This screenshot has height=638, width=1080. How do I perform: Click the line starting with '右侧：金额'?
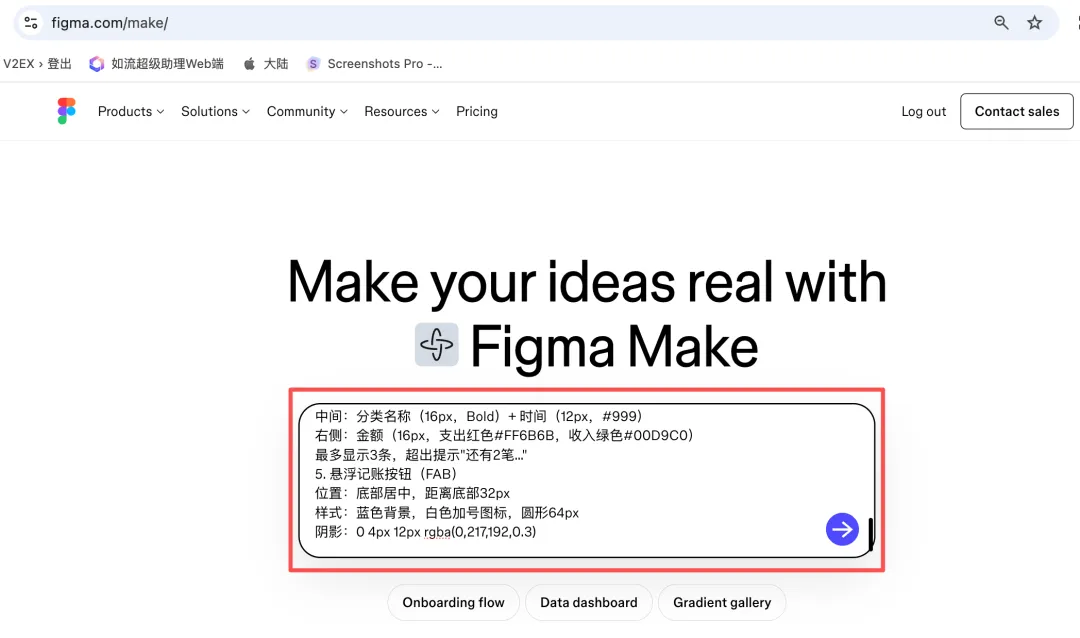[x=504, y=435]
